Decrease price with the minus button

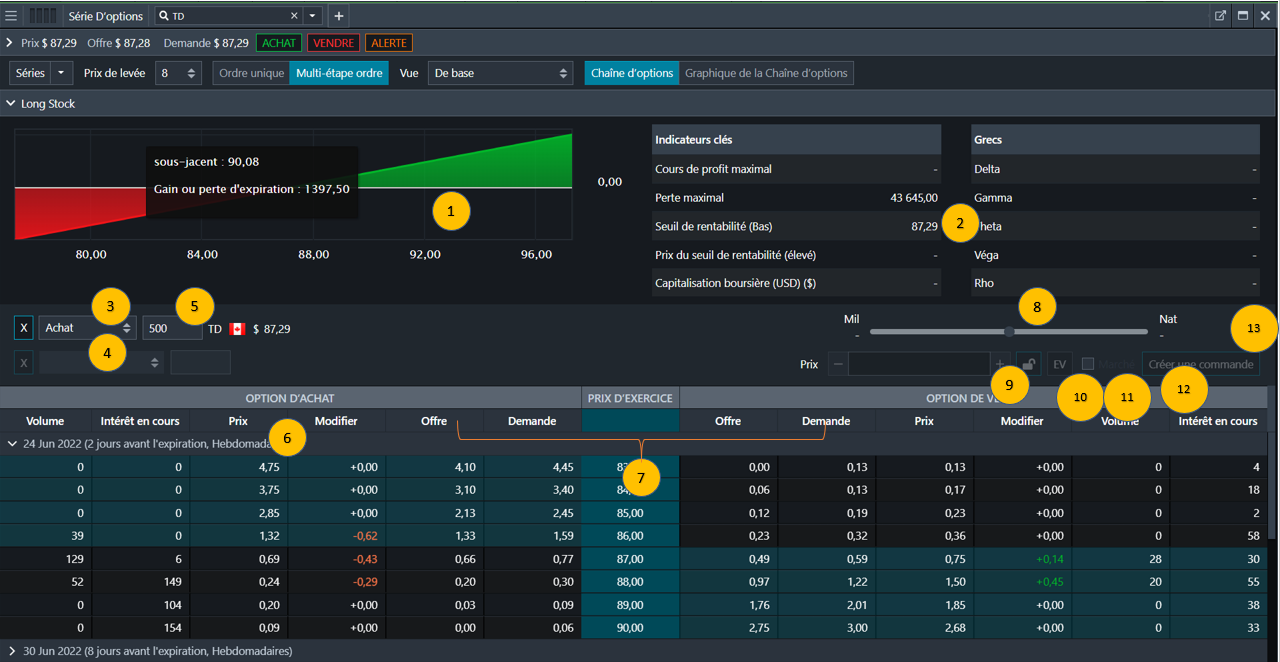(x=837, y=365)
